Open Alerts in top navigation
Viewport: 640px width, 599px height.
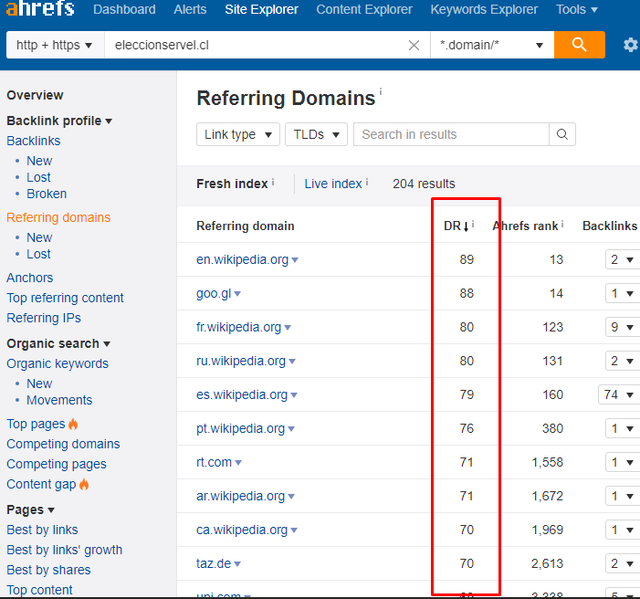190,9
